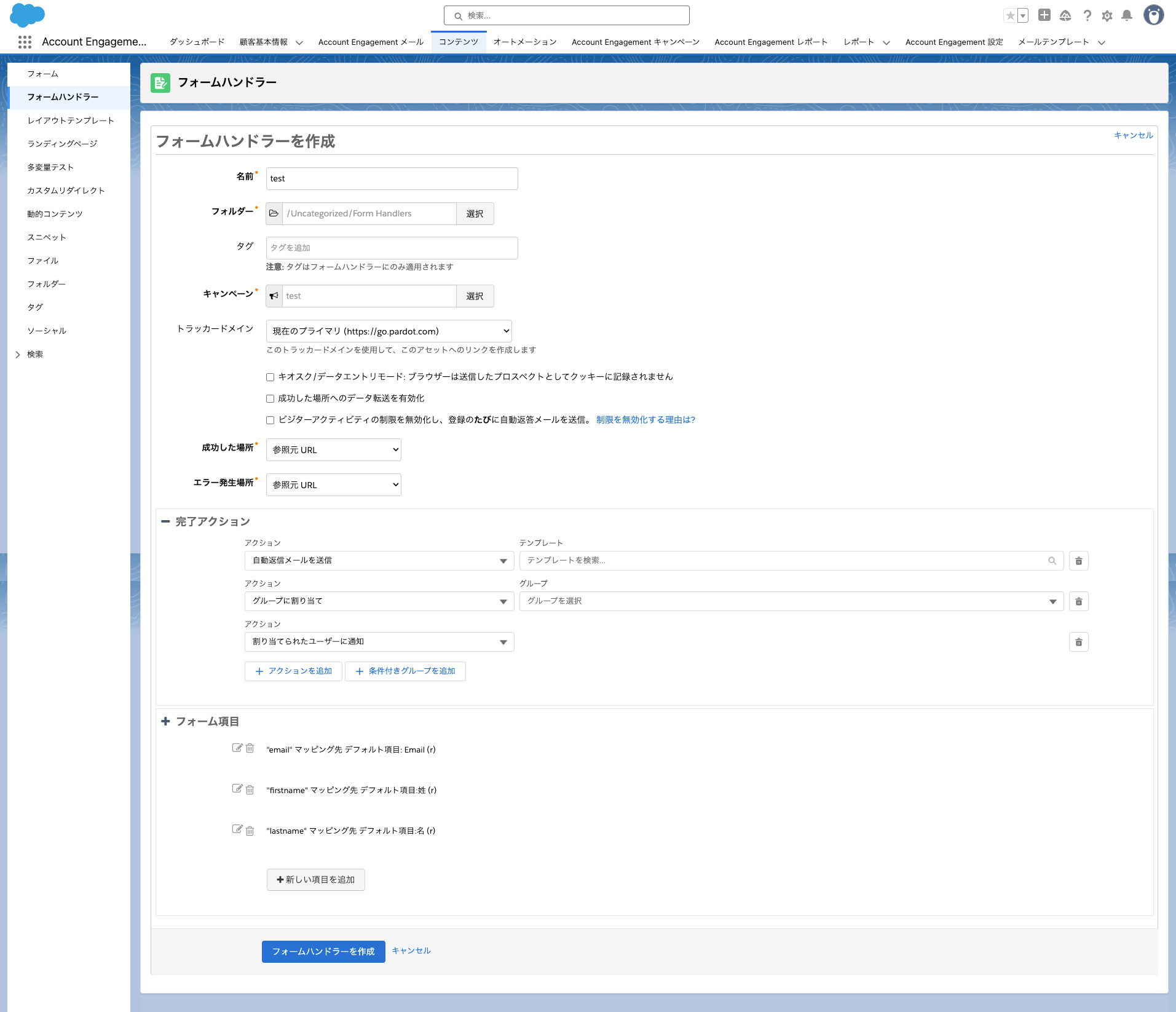The height and width of the screenshot is (1012, 1176).
Task: Click the 名前 input field
Action: pos(392,178)
